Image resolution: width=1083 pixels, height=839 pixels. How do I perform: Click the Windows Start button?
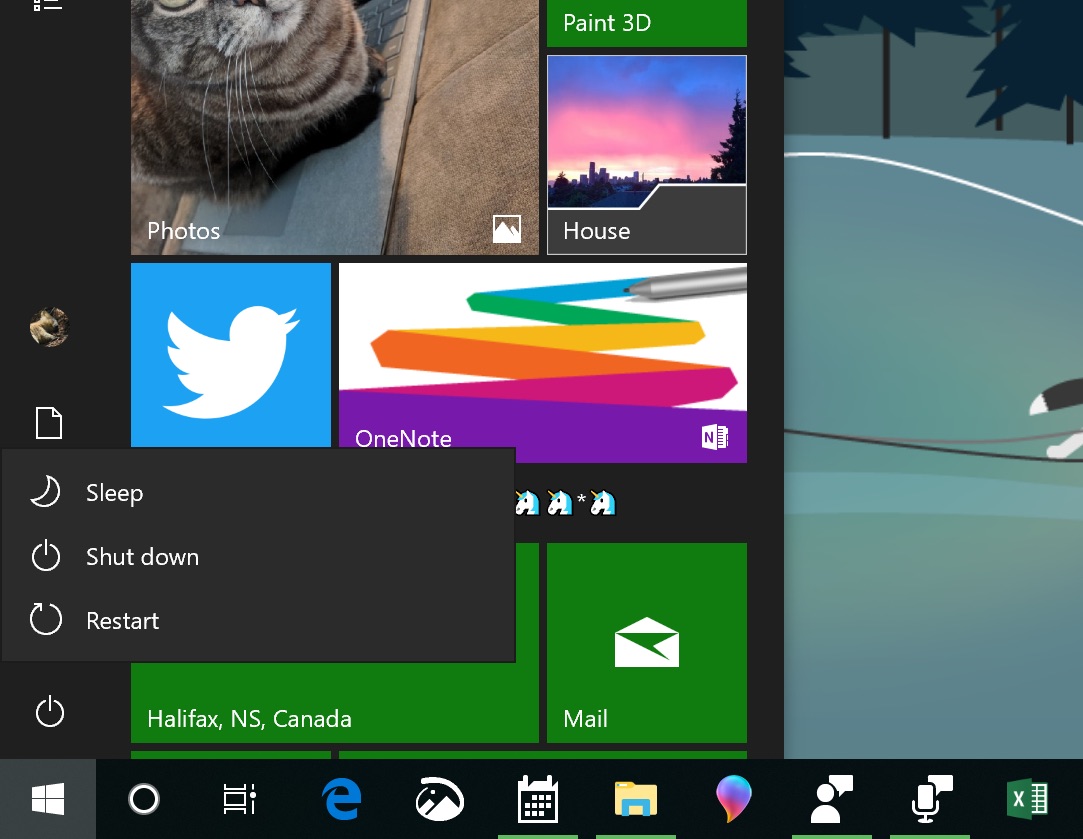(x=48, y=799)
